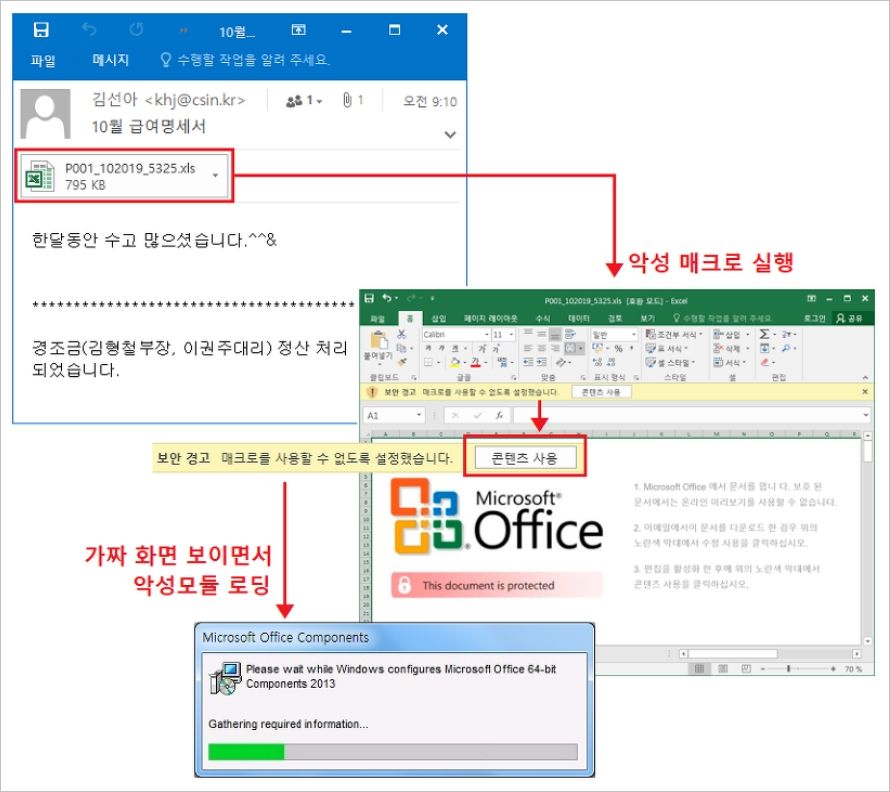This screenshot has width=890, height=792.
Task: Open the 보기 tab in Excel
Action: coord(648,319)
